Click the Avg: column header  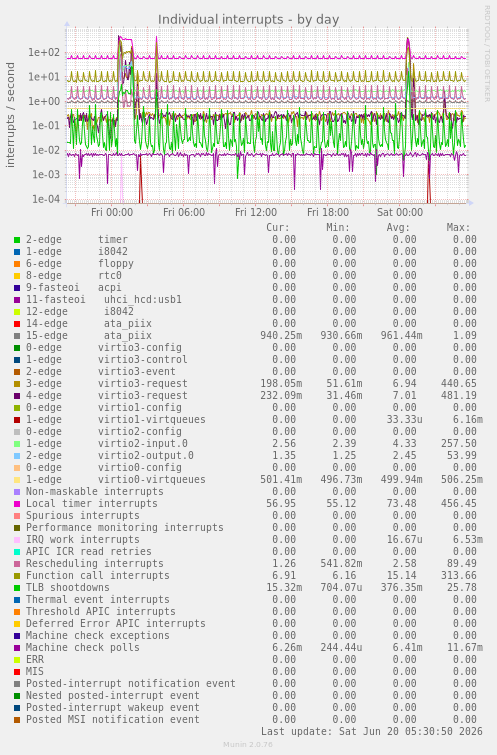pyautogui.click(x=398, y=227)
